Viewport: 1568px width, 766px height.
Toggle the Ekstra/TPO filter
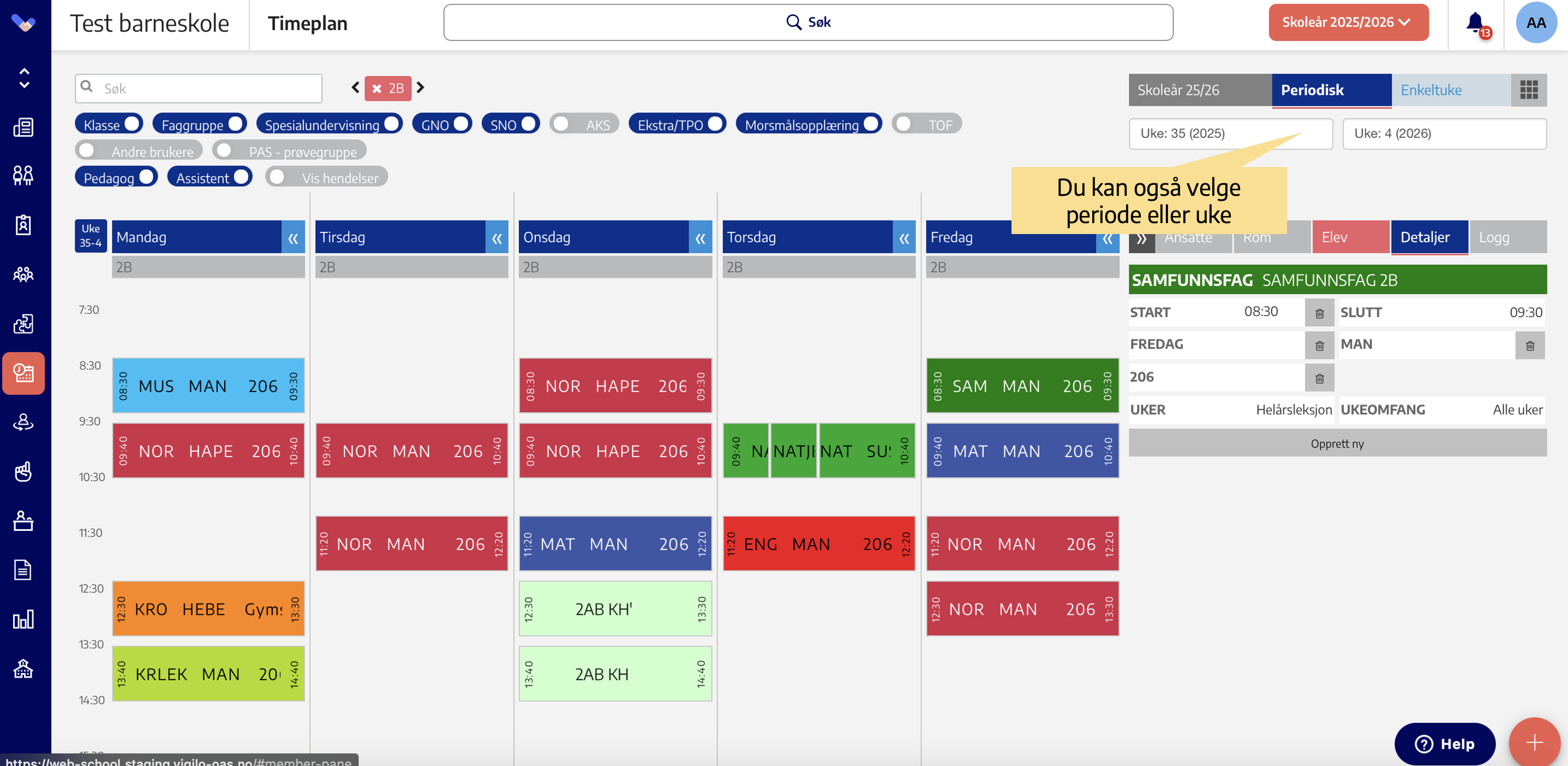[678, 124]
